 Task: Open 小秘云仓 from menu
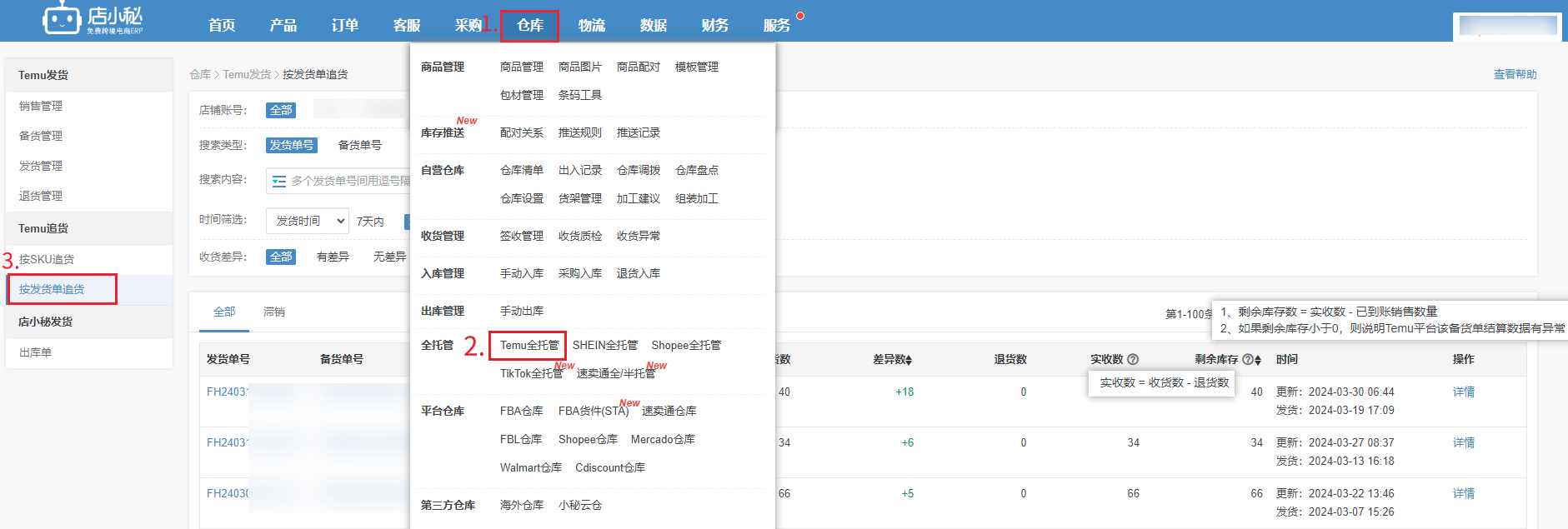tap(580, 505)
